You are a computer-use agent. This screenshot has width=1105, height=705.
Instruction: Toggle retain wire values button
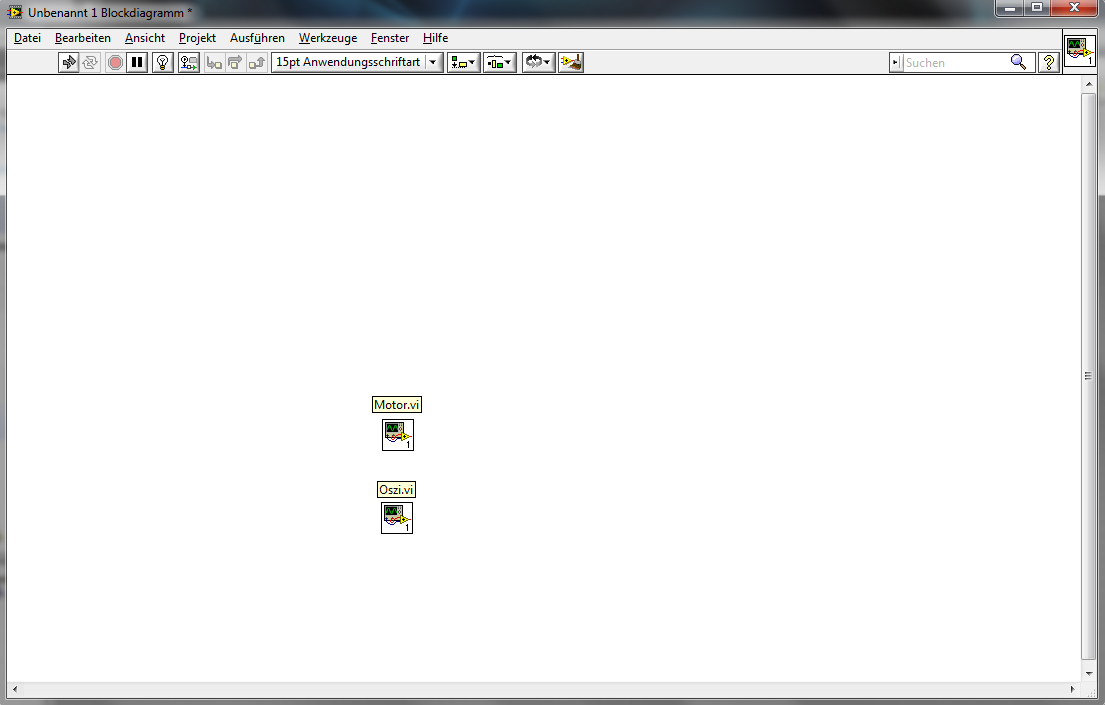click(189, 63)
